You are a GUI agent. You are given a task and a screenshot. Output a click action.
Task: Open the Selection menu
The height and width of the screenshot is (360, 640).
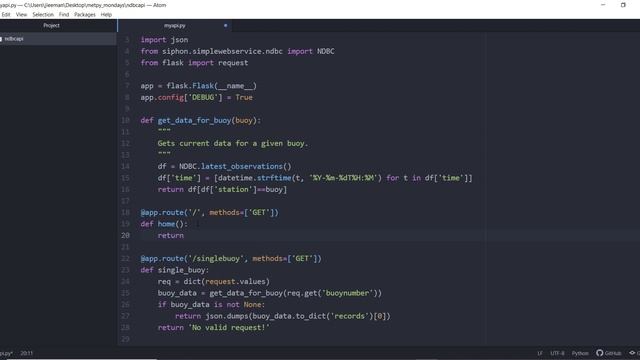click(x=43, y=14)
